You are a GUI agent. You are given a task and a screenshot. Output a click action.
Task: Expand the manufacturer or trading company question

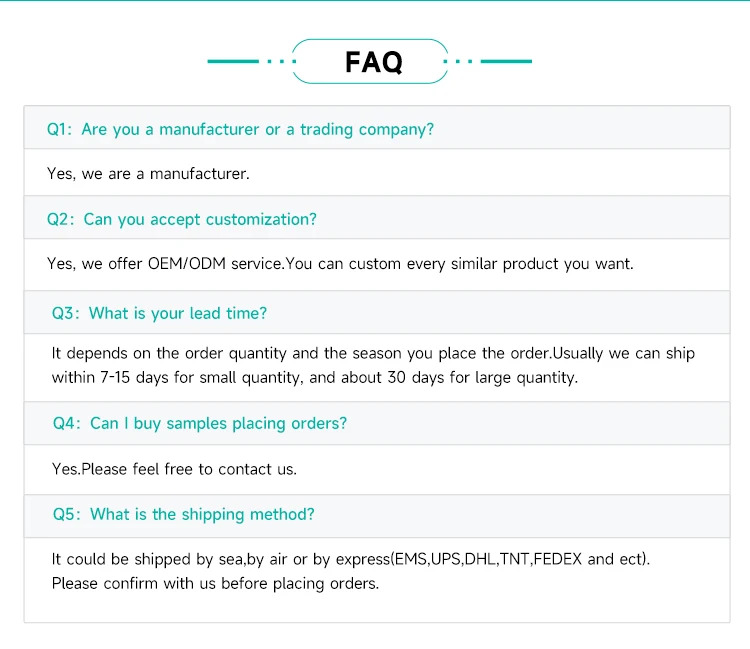point(257,129)
